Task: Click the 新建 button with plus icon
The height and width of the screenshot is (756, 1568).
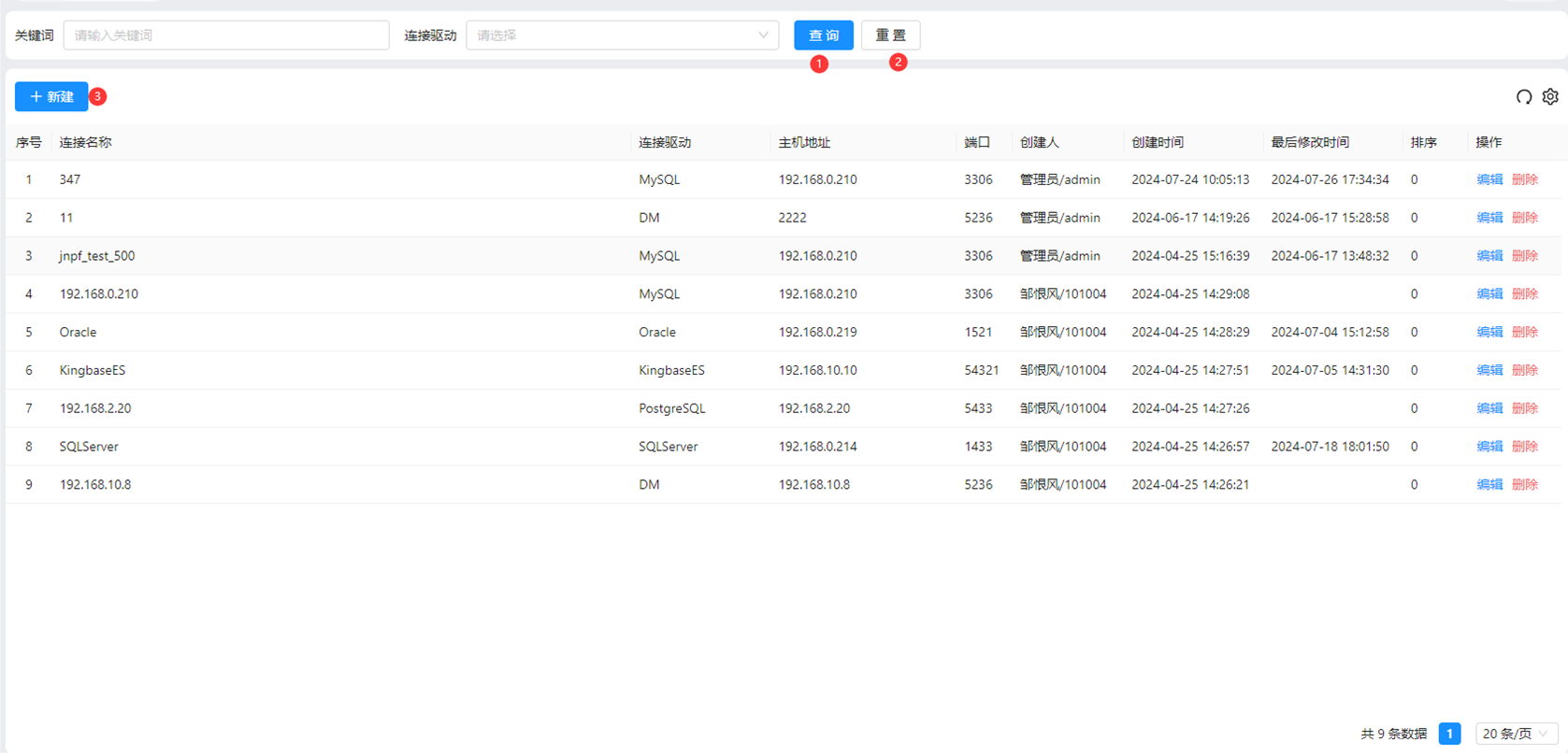Action: (51, 96)
